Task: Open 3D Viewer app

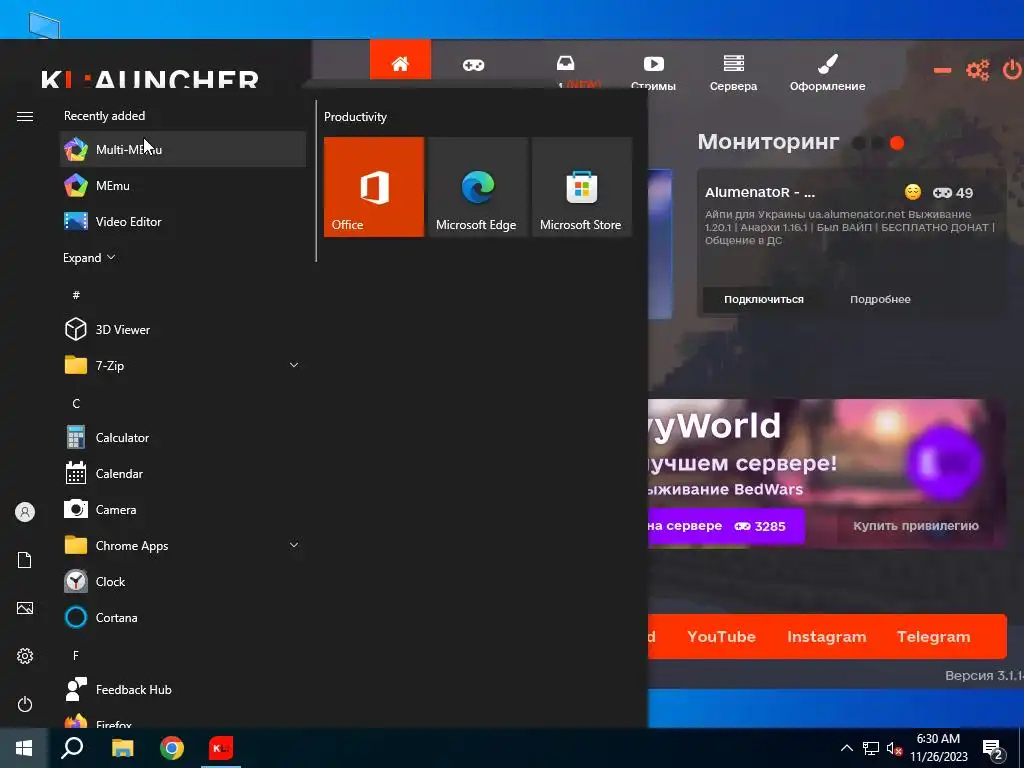Action: pos(183,329)
